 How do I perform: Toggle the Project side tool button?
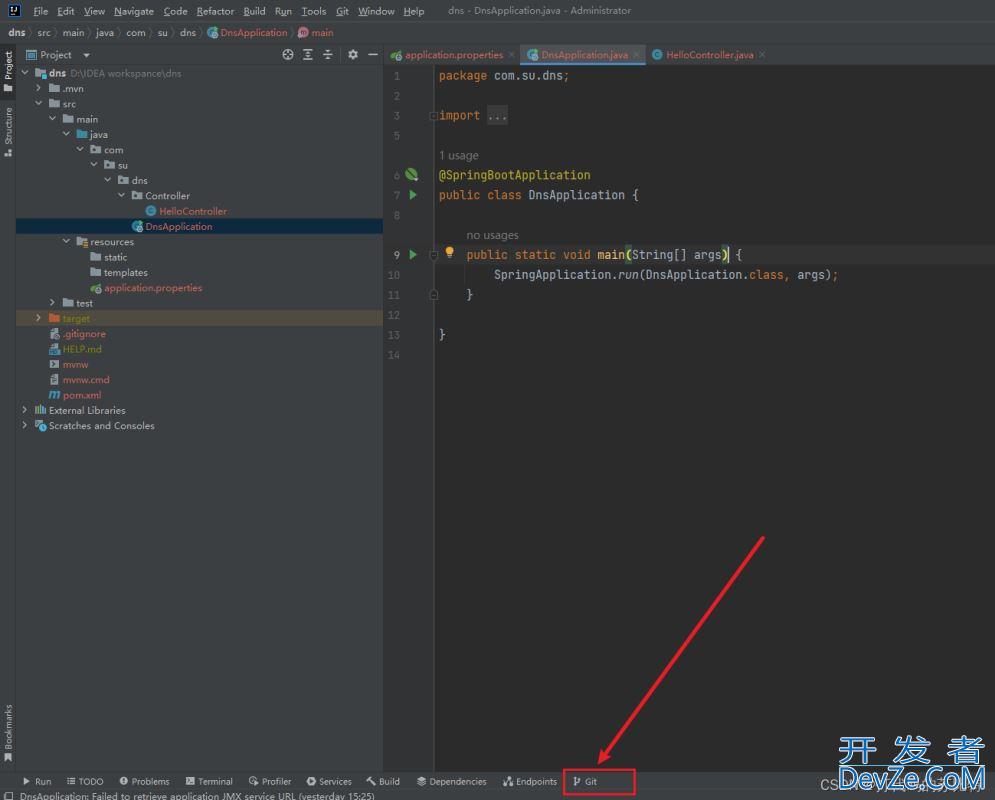8,71
